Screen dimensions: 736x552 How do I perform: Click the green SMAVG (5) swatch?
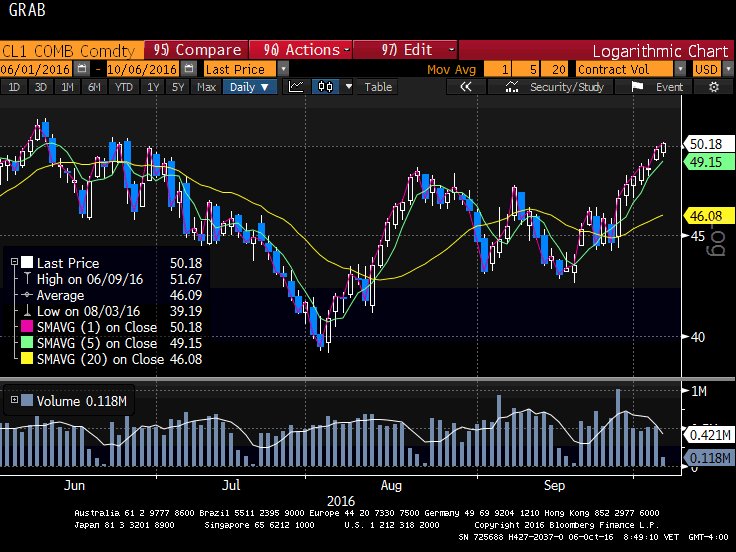[27, 342]
